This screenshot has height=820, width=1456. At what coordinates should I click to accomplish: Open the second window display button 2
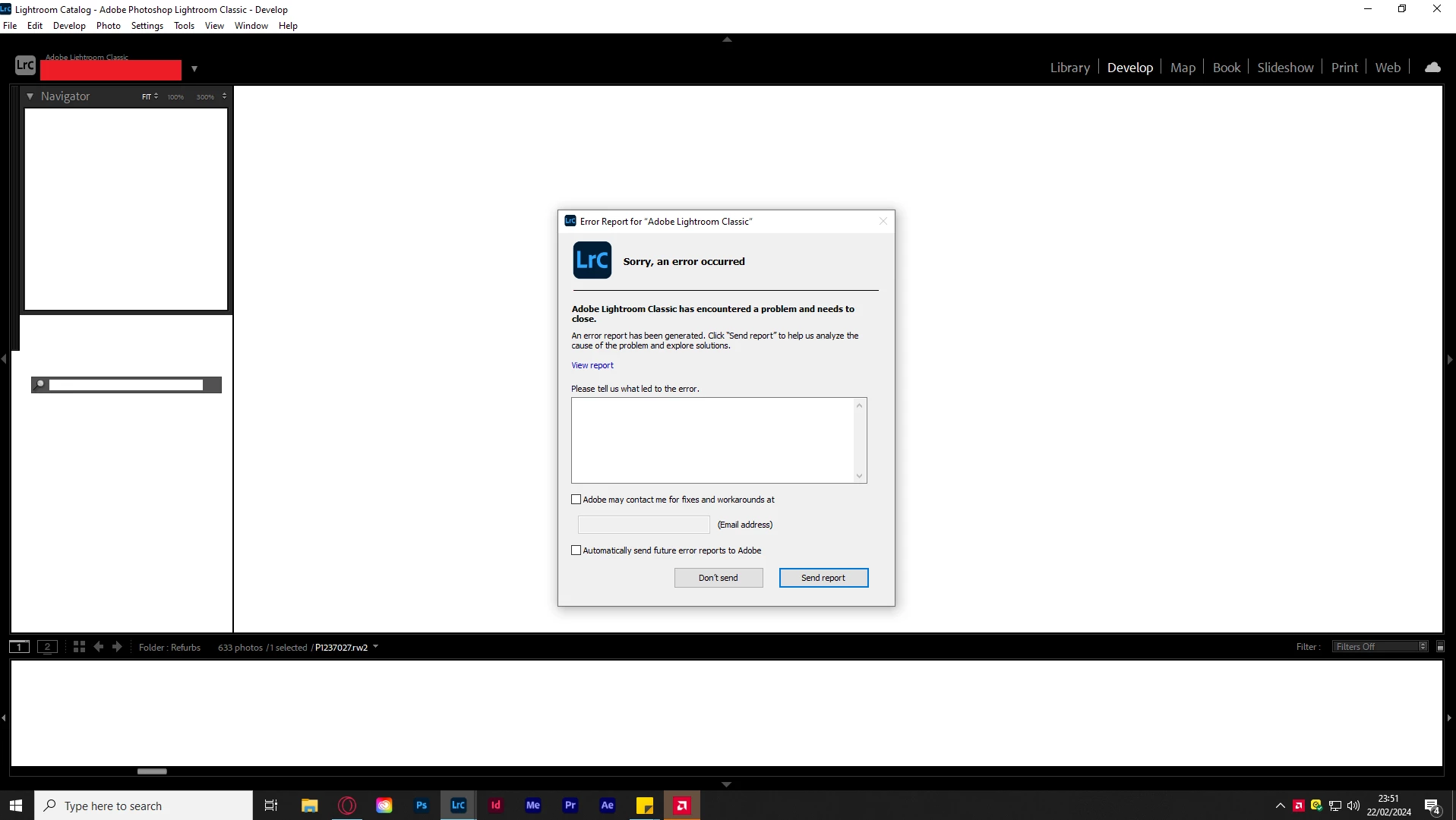coord(47,647)
